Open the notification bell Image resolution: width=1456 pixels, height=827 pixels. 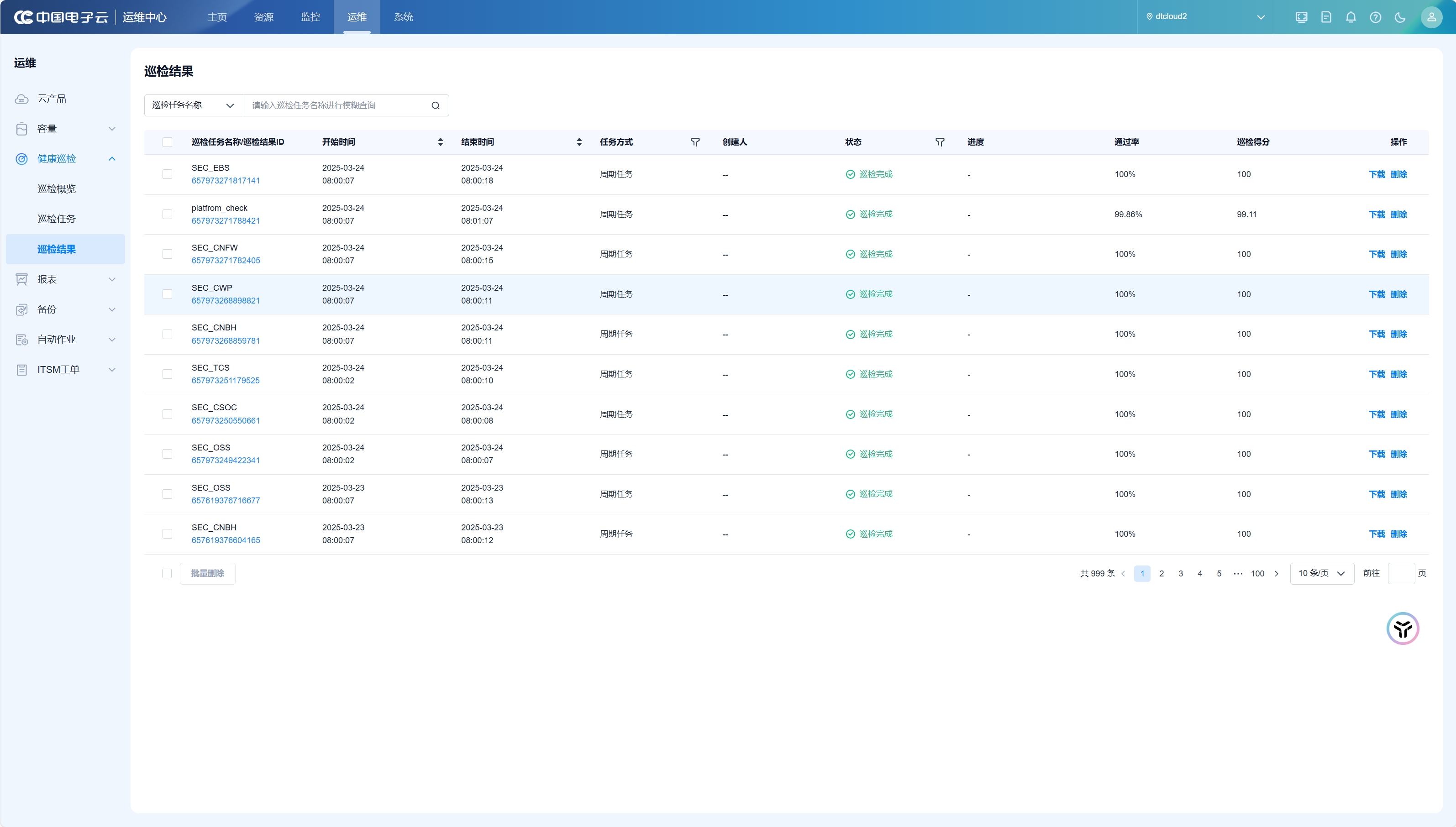click(1351, 17)
